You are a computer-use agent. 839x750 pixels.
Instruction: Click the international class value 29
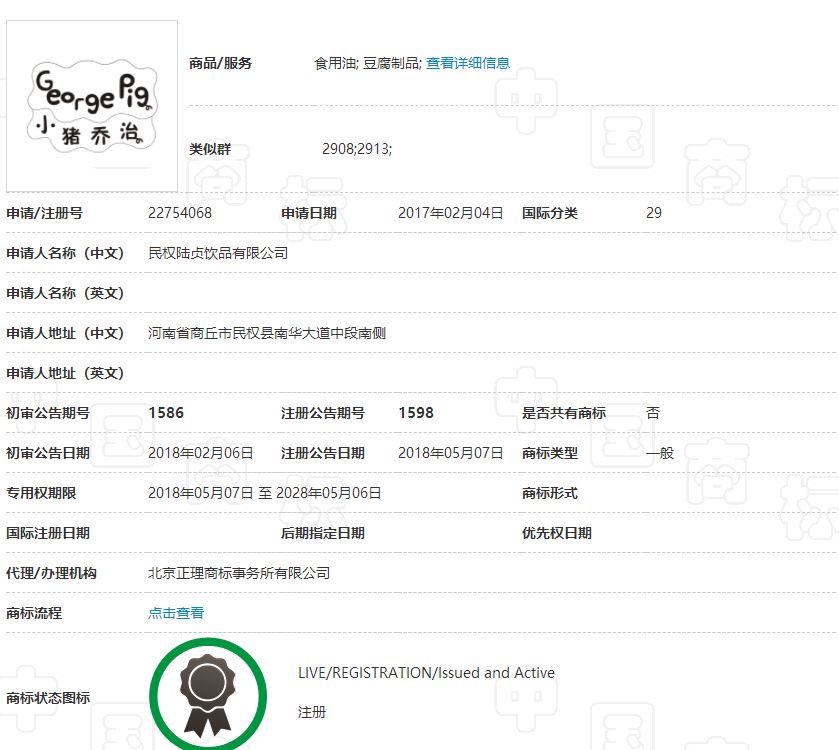(x=654, y=213)
